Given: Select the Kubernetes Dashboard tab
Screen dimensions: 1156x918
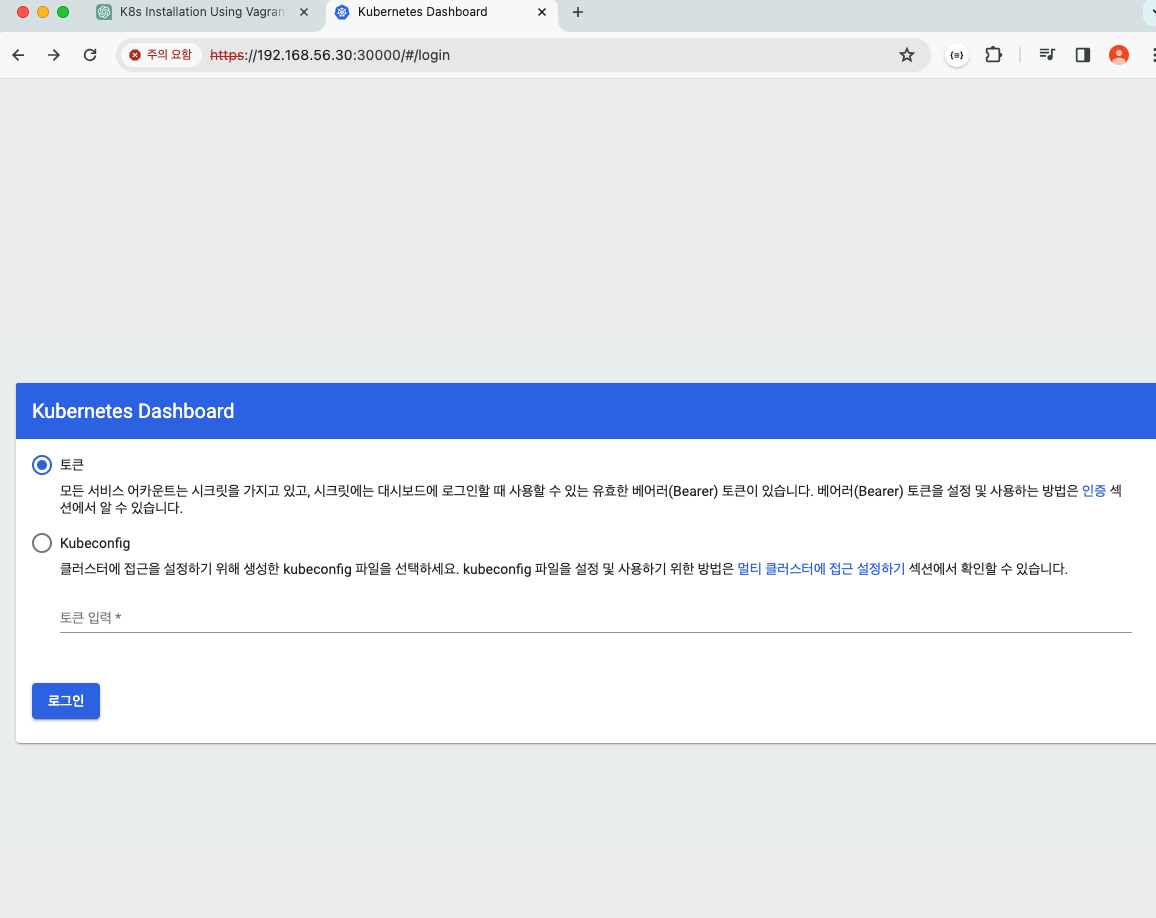Looking at the screenshot, I should (441, 13).
